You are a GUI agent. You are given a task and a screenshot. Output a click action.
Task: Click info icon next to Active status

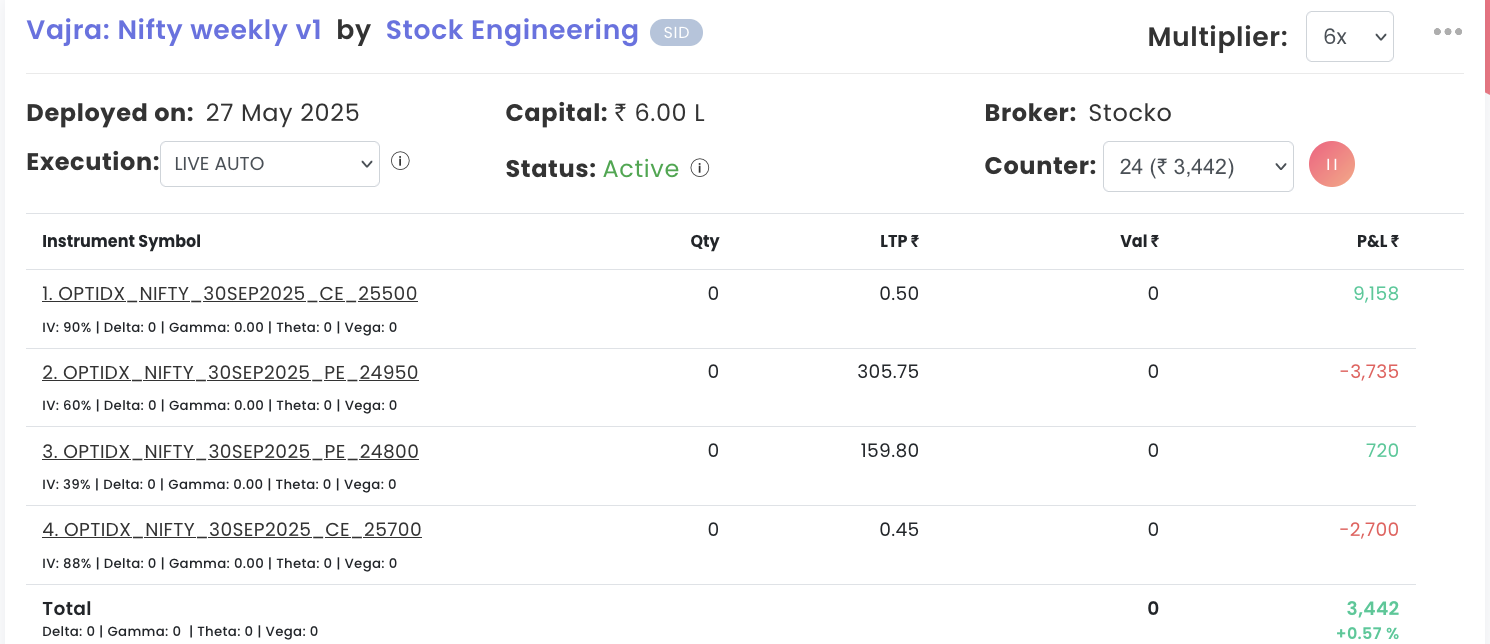[x=700, y=168]
